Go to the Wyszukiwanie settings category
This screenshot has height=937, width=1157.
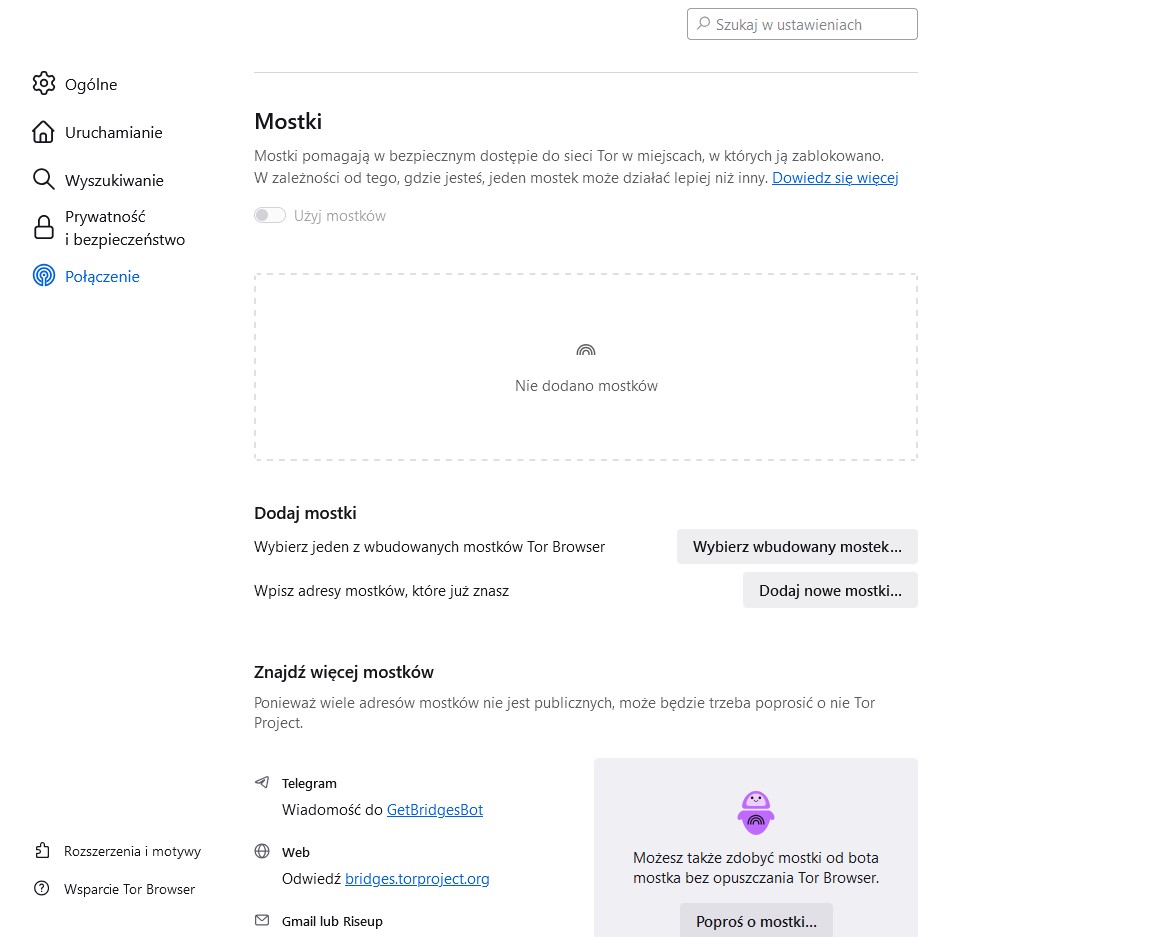[x=114, y=181]
